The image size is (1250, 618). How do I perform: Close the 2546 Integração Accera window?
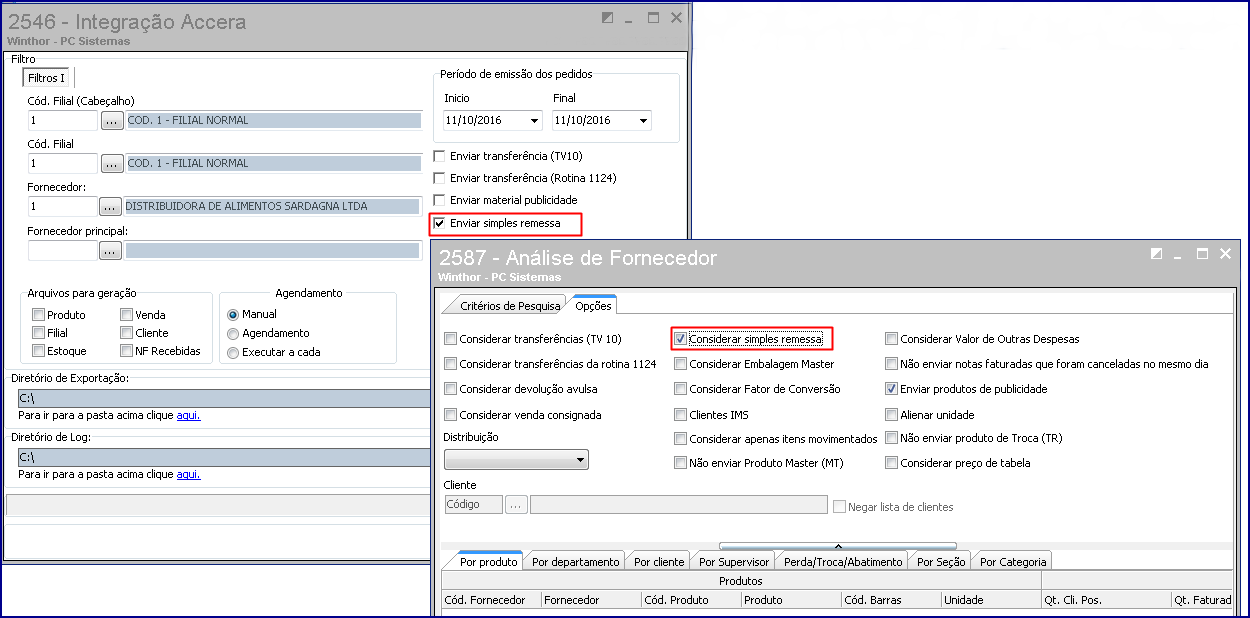click(x=676, y=18)
